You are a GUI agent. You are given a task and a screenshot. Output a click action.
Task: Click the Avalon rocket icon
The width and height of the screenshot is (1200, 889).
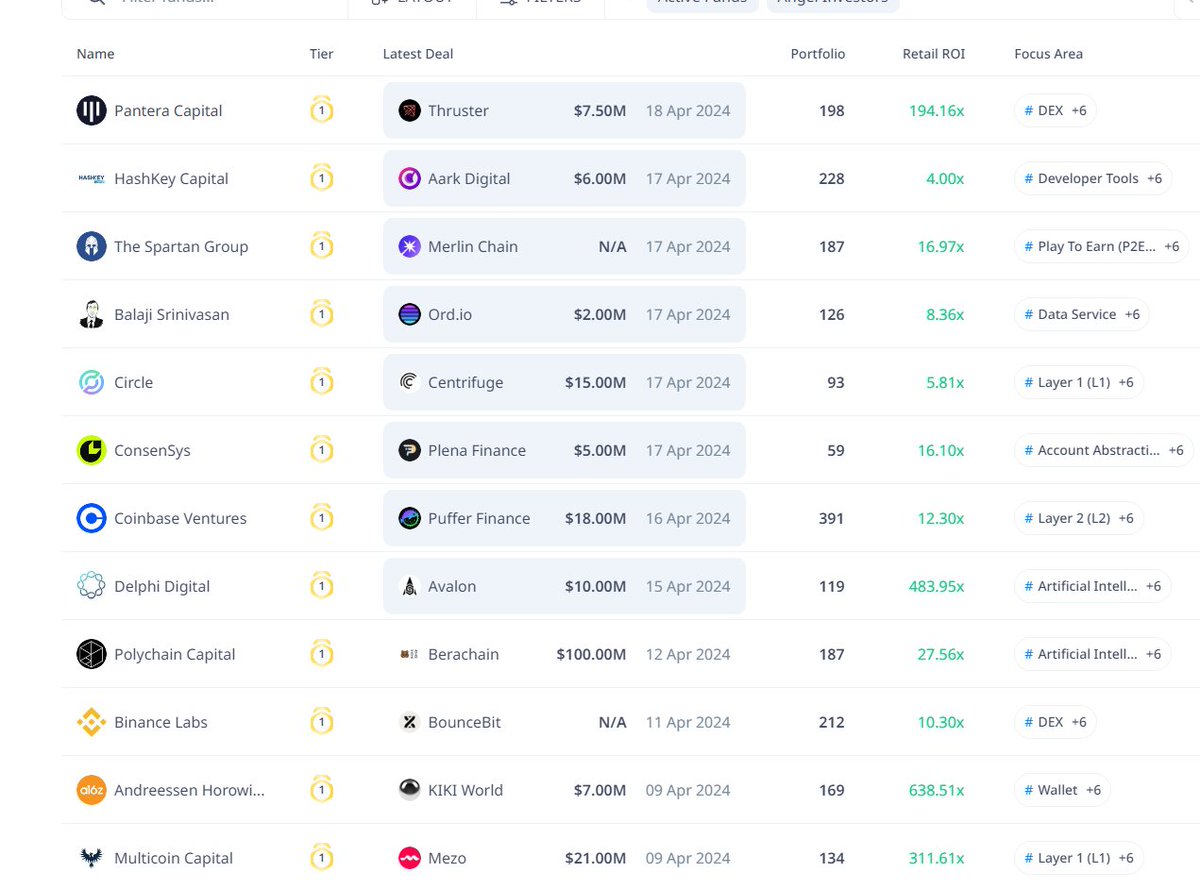tap(409, 587)
